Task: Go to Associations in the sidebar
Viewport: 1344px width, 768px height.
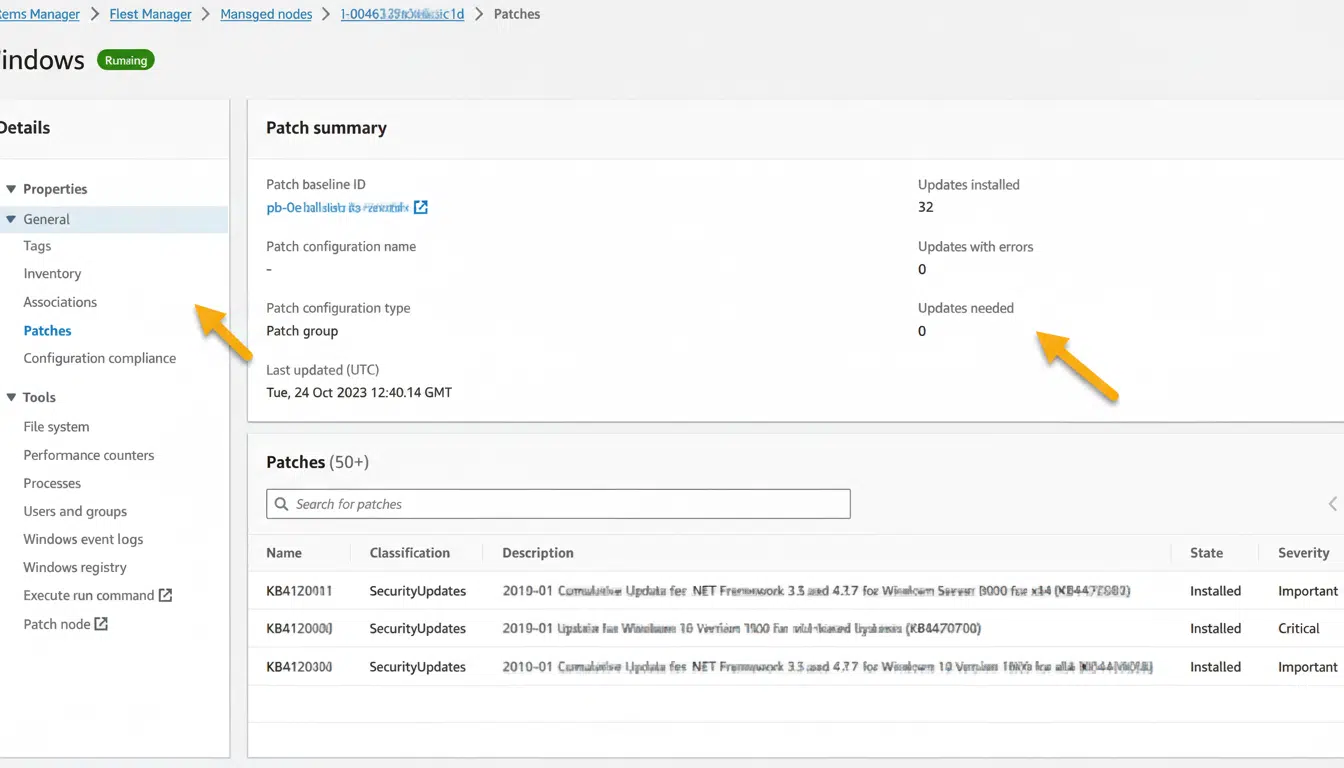Action: click(x=60, y=302)
